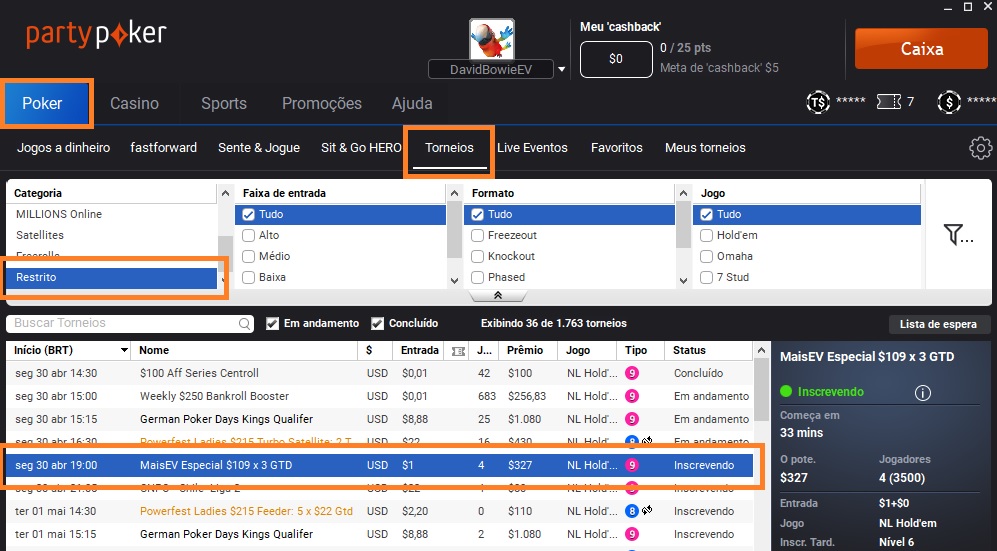This screenshot has height=551, width=997.
Task: Click the partypoker logo
Action: click(96, 34)
